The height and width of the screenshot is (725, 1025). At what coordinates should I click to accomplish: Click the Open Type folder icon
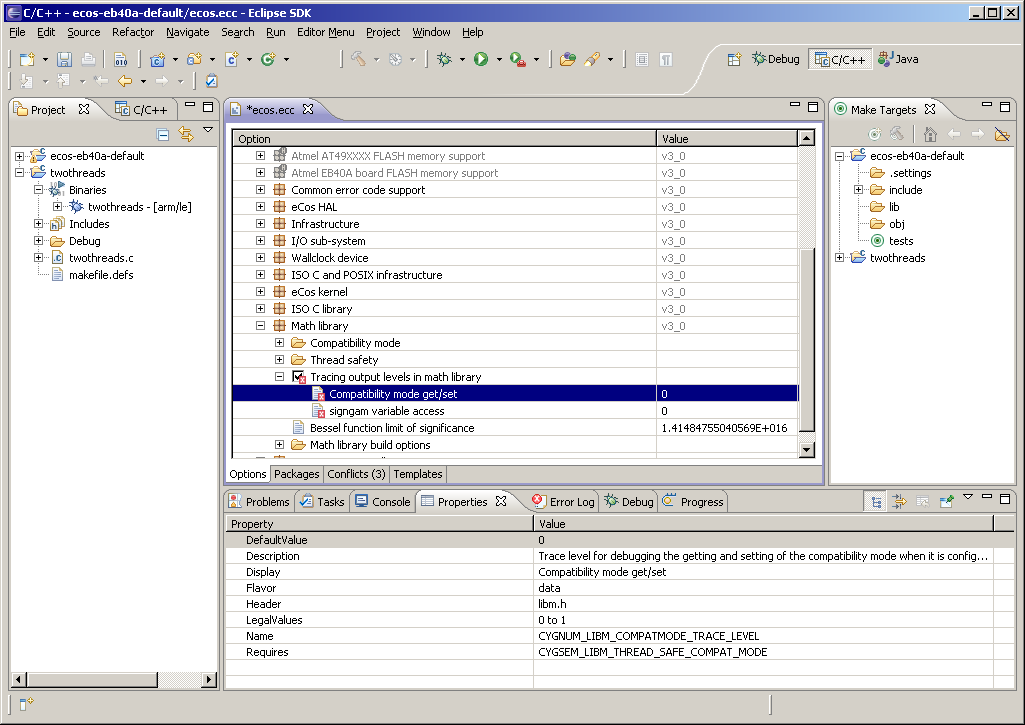point(568,59)
